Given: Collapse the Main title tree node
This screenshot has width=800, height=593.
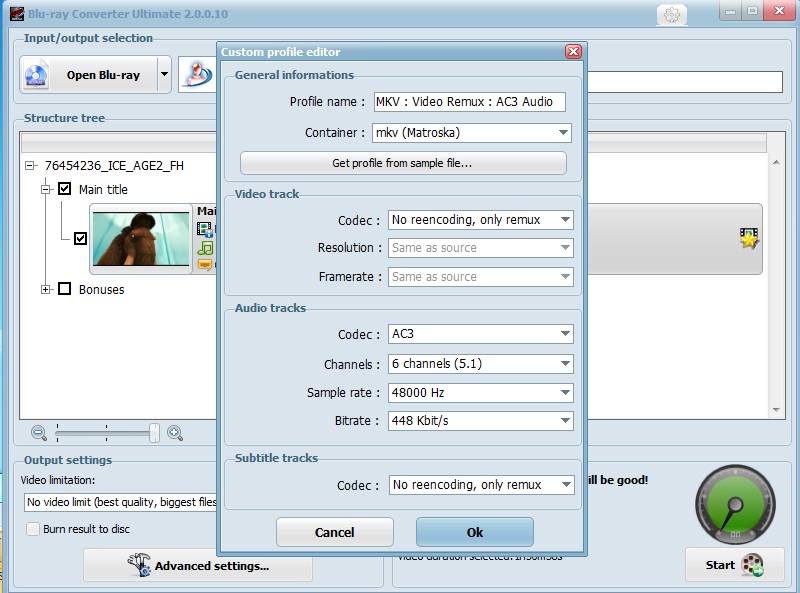Looking at the screenshot, I should click(x=46, y=189).
